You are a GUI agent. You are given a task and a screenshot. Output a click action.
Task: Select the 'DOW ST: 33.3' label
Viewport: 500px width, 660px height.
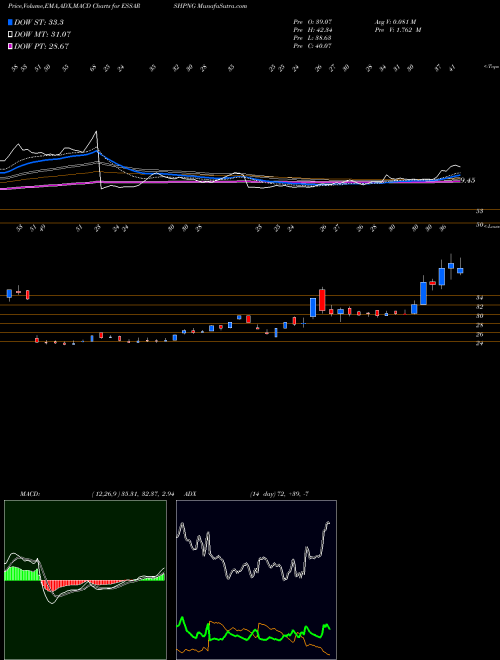click(39, 22)
